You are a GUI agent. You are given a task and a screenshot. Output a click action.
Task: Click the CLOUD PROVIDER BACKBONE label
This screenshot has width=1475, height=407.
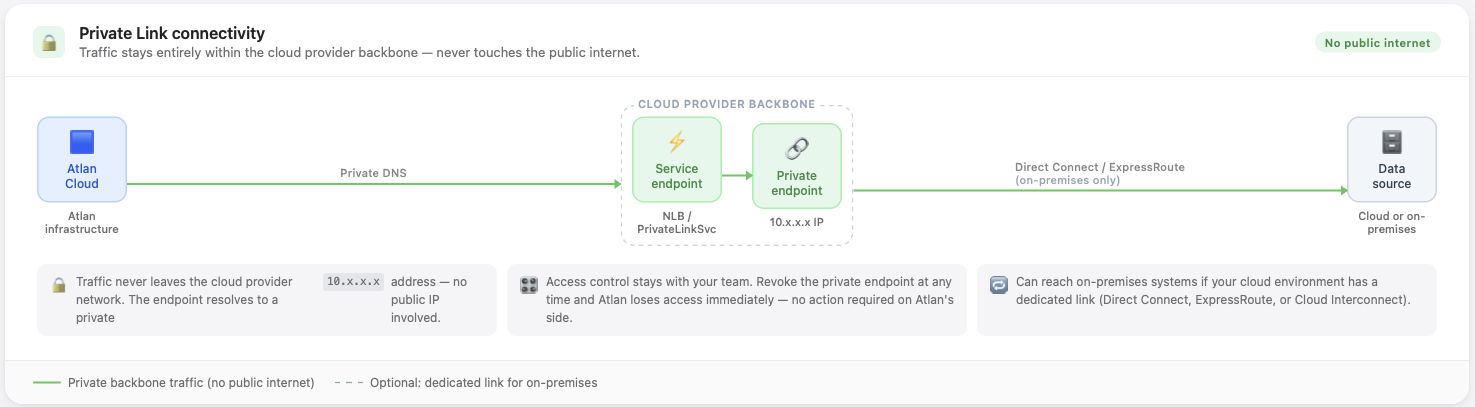pos(726,104)
